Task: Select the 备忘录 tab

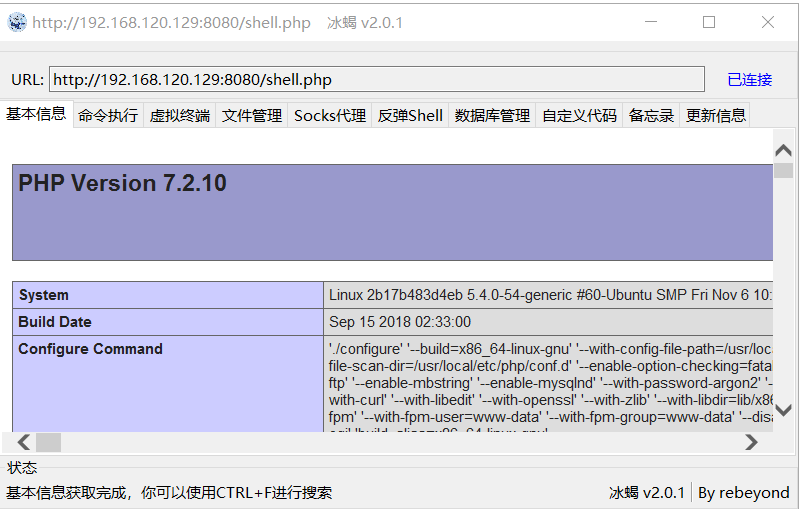Action: coord(651,115)
